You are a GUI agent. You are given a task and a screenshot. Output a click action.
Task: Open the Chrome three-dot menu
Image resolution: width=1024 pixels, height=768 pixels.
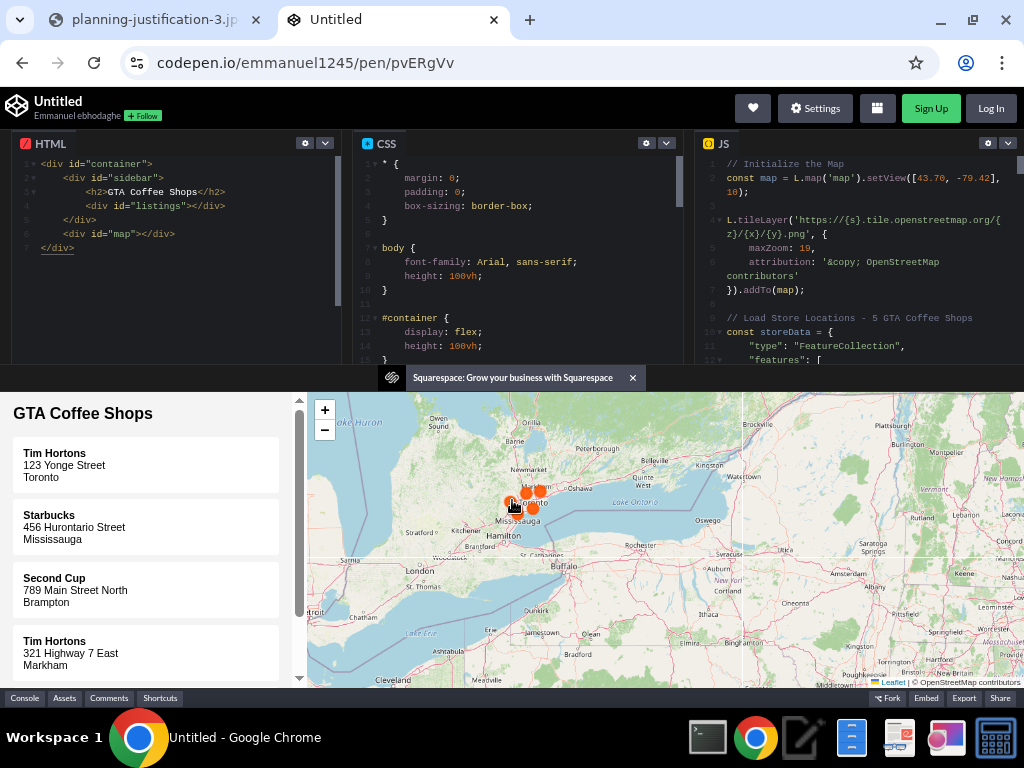1002,63
